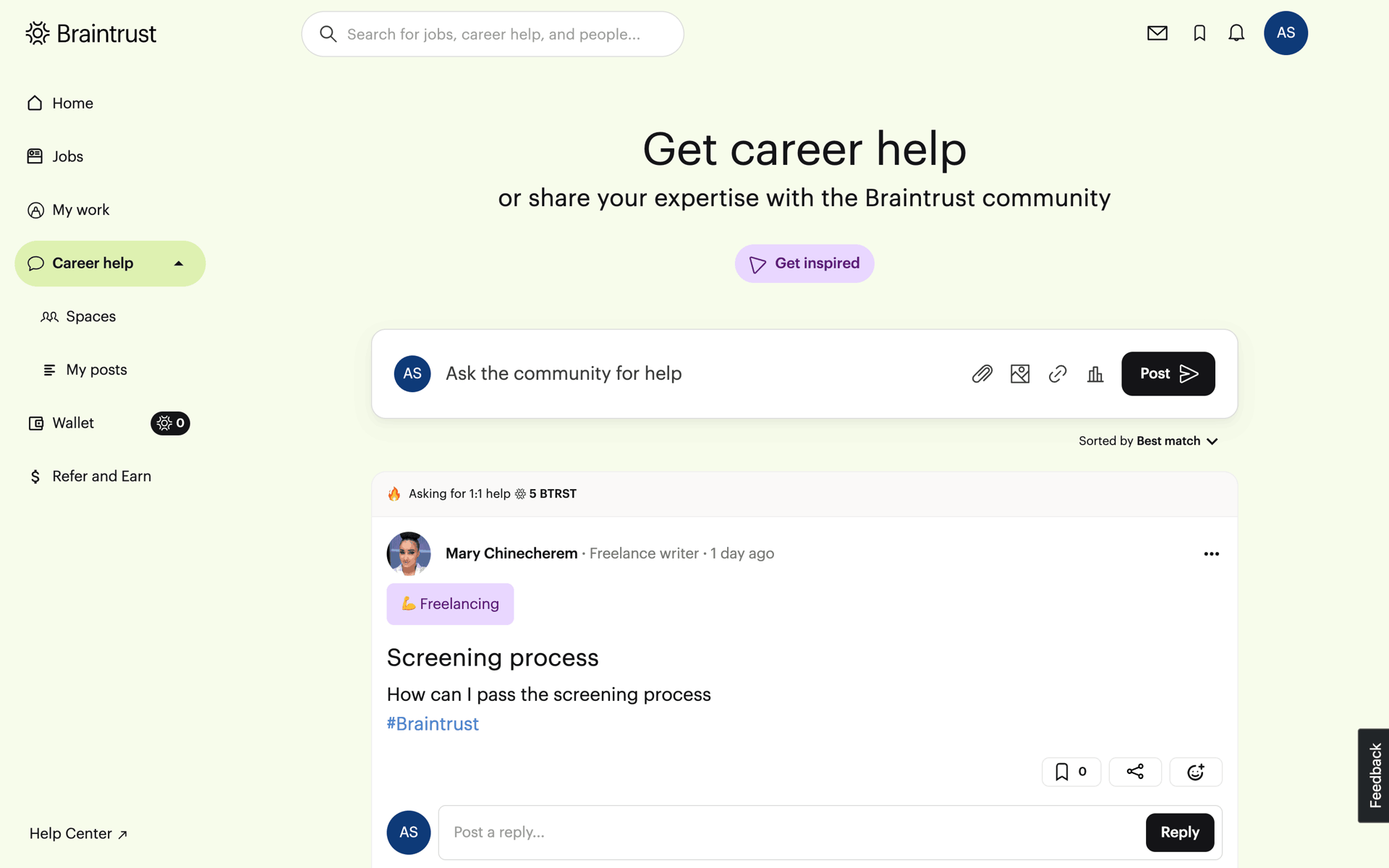Image resolution: width=1389 pixels, height=868 pixels.
Task: Click the Ask the community for help field
Action: (x=564, y=374)
